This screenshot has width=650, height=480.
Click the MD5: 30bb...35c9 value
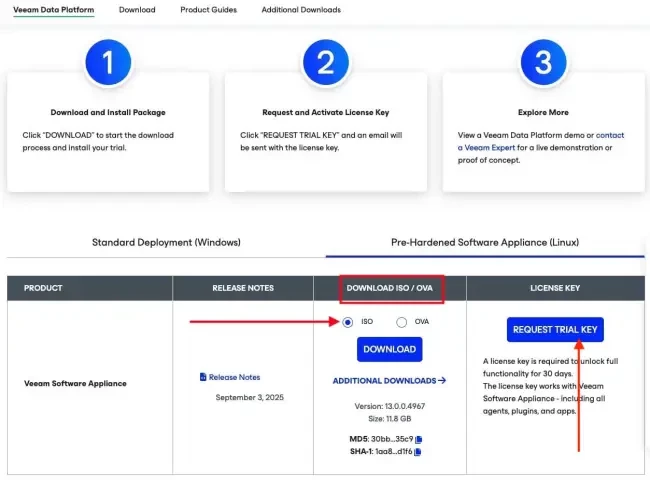click(381, 439)
